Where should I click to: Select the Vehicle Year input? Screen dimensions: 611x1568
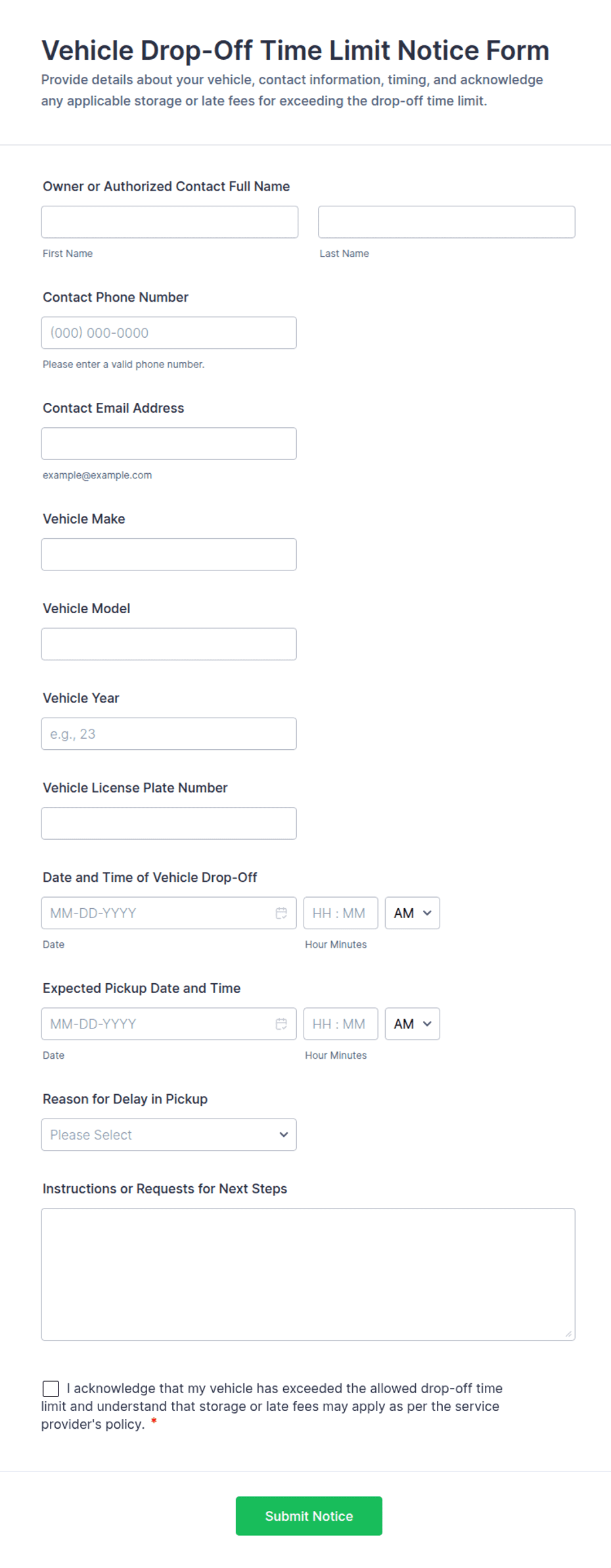pyautogui.click(x=169, y=734)
